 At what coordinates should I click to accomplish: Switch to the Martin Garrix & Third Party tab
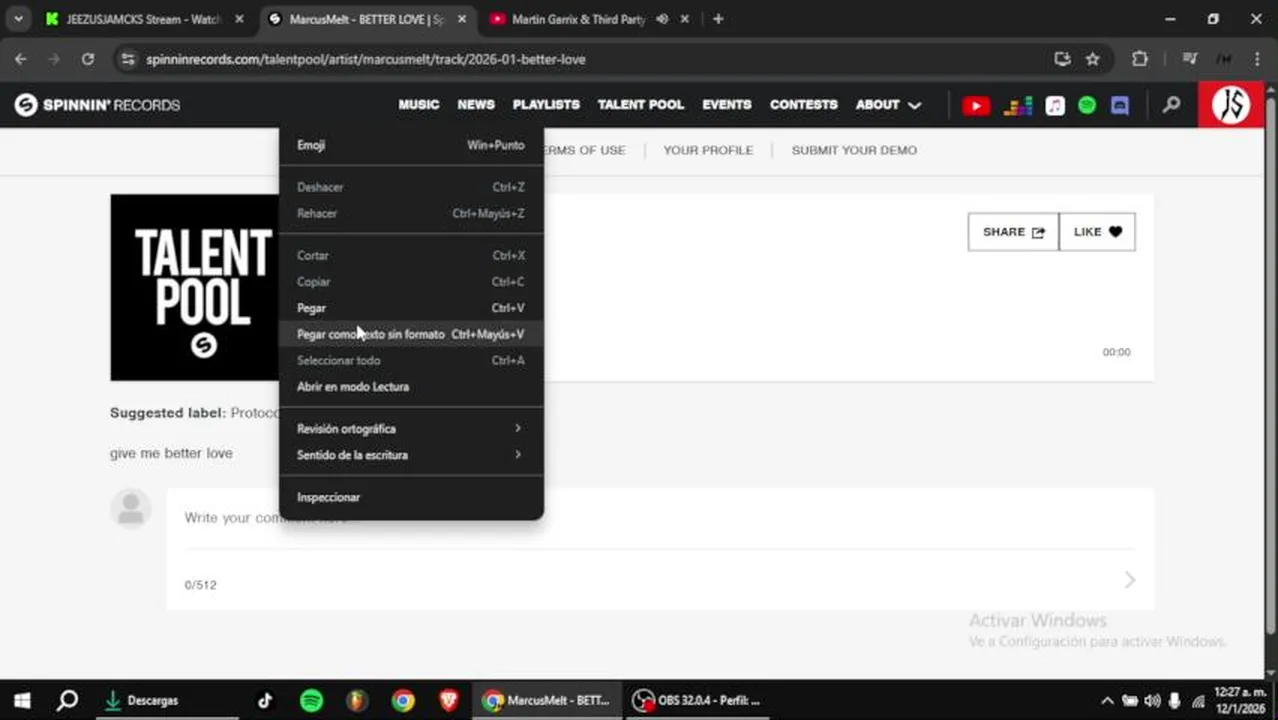click(578, 19)
